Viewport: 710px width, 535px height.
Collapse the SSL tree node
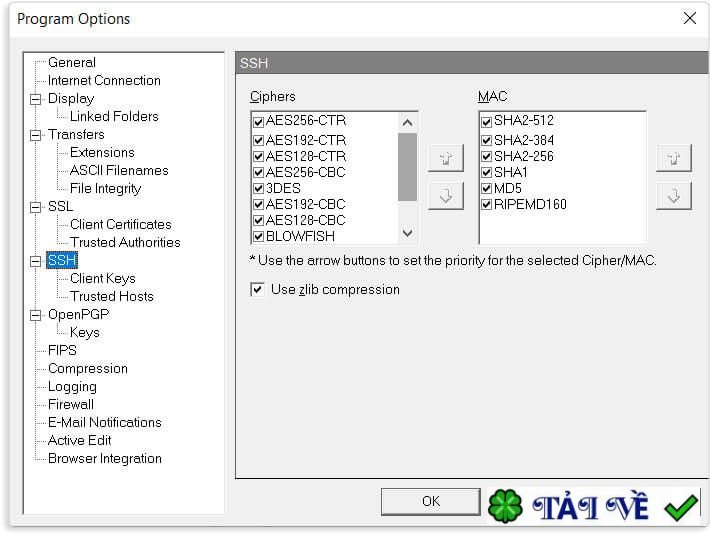click(35, 207)
